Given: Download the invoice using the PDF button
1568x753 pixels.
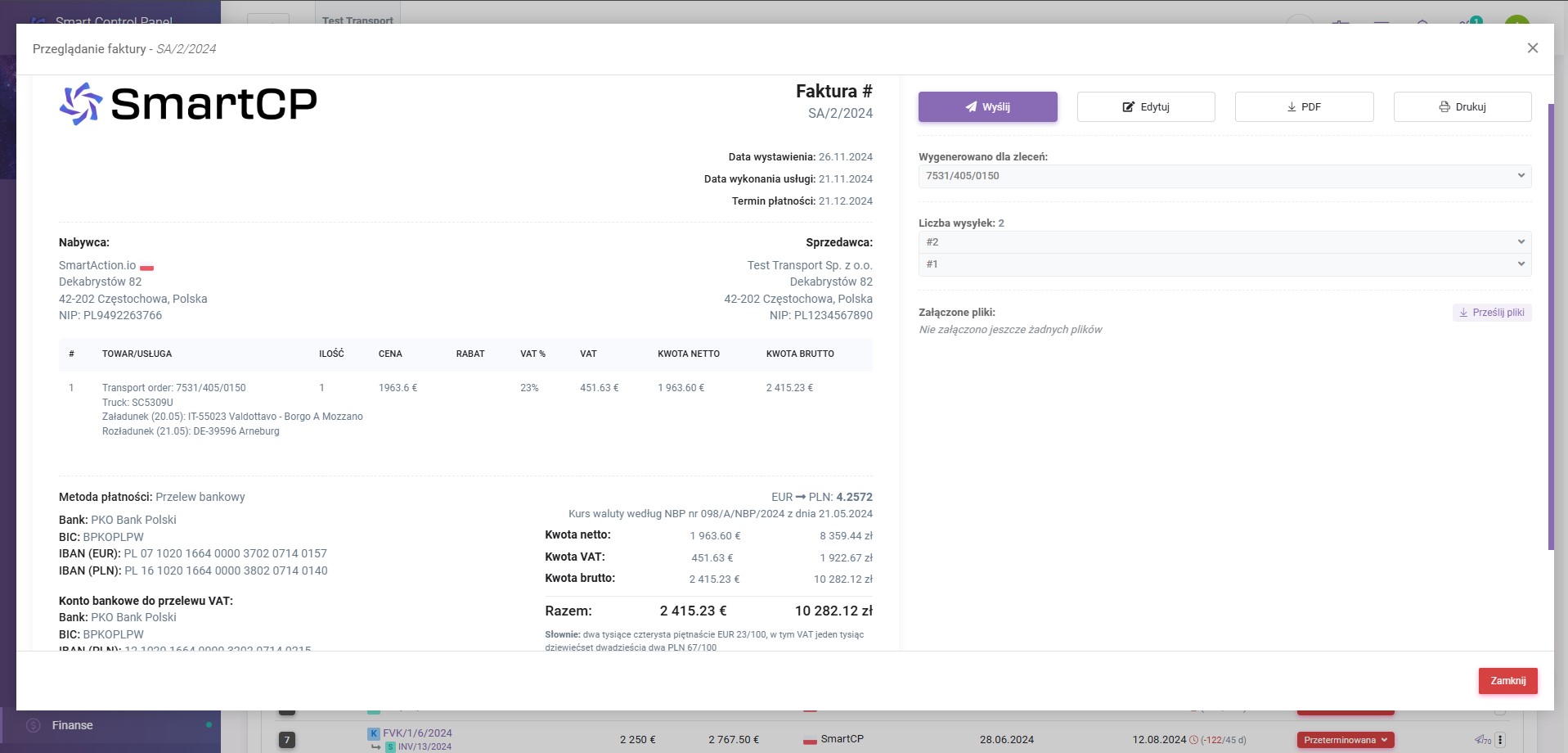Looking at the screenshot, I should (1304, 107).
